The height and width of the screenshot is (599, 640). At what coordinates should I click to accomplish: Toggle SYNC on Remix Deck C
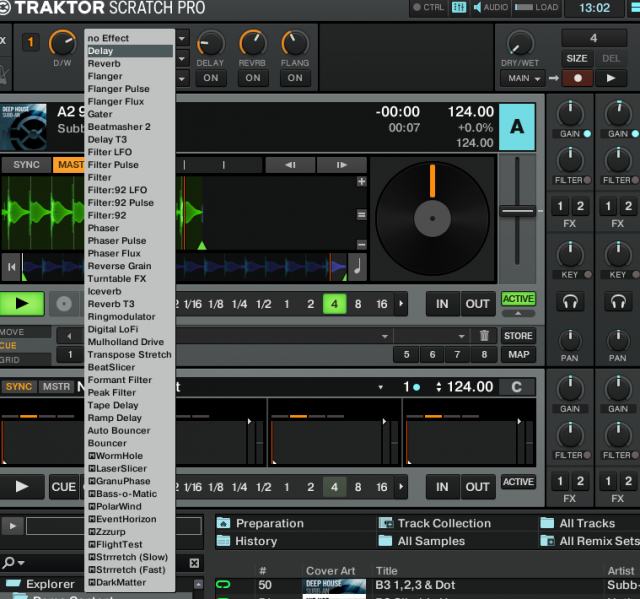pyautogui.click(x=19, y=386)
